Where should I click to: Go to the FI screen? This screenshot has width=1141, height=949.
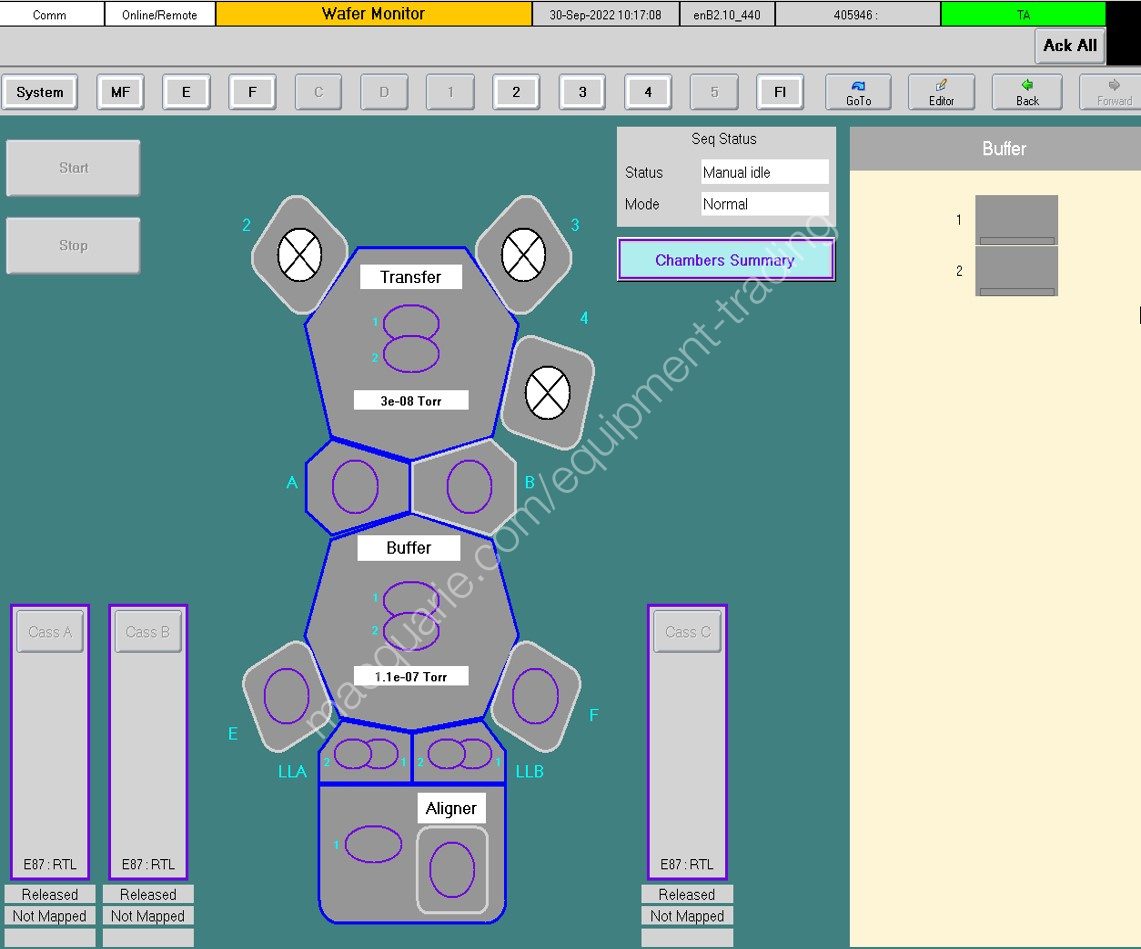780,92
